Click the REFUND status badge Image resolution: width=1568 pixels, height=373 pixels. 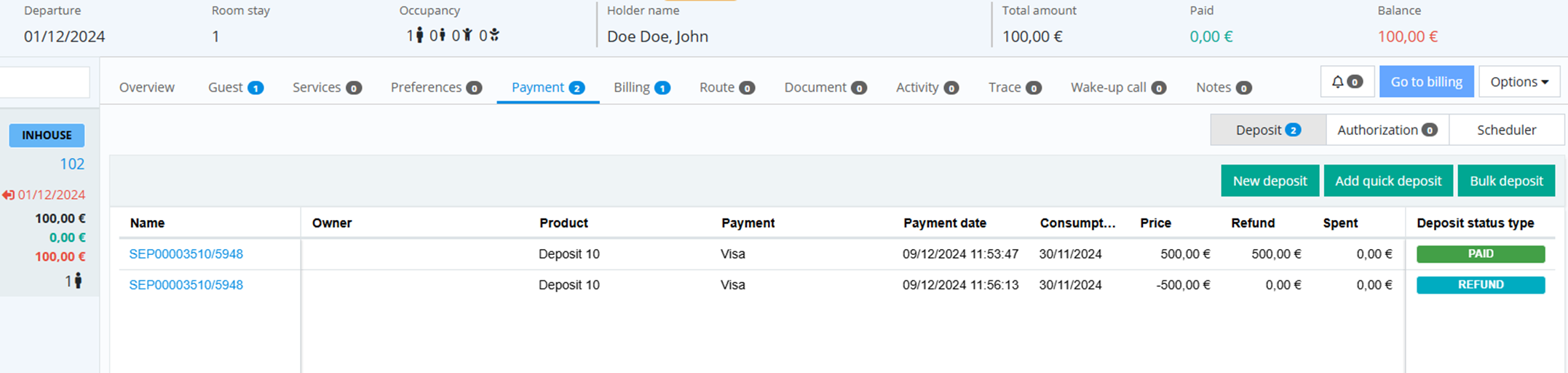click(x=1480, y=285)
